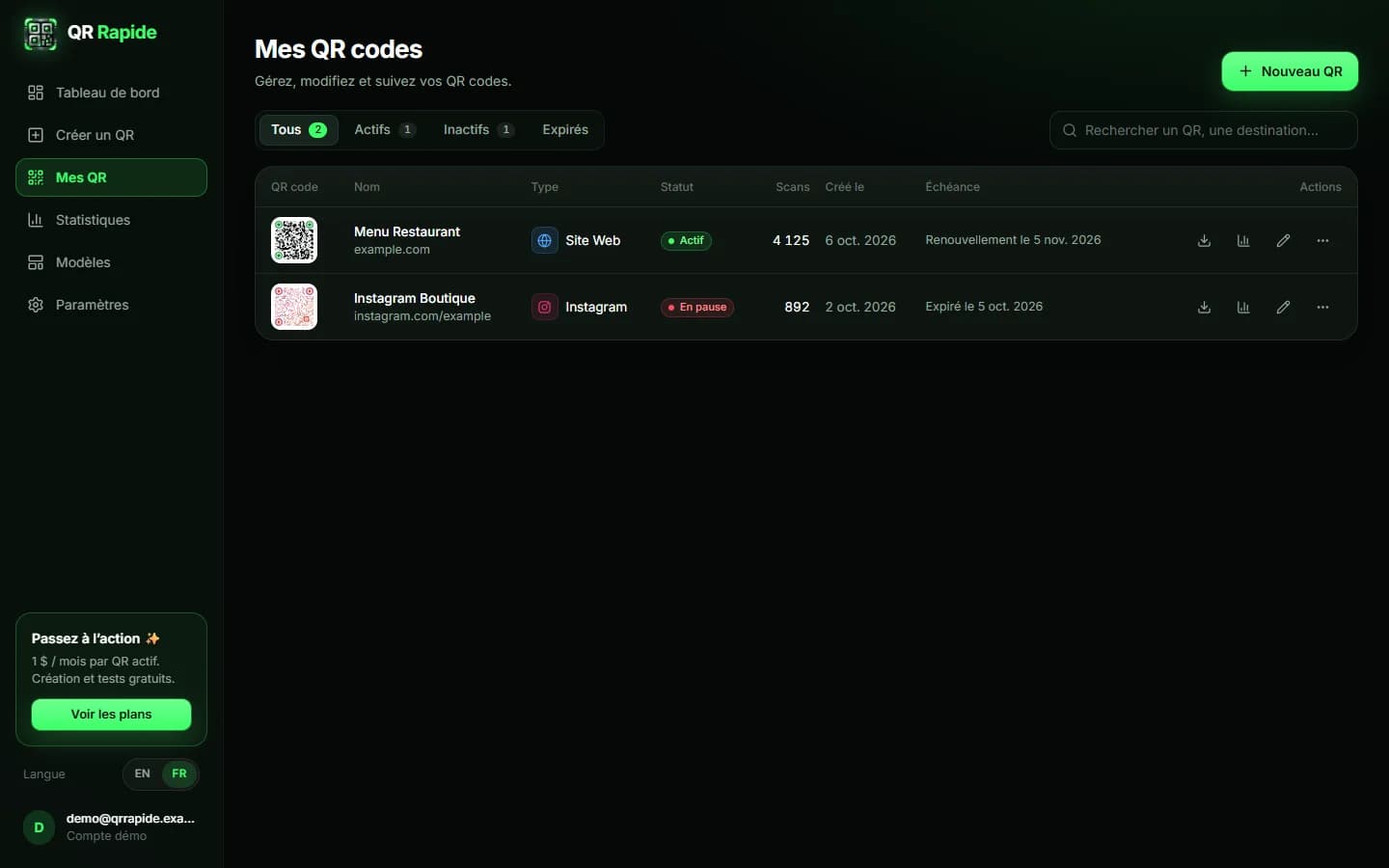View statistics for Instagram Boutique row
Image resolution: width=1389 pixels, height=868 pixels.
pos(1243,307)
